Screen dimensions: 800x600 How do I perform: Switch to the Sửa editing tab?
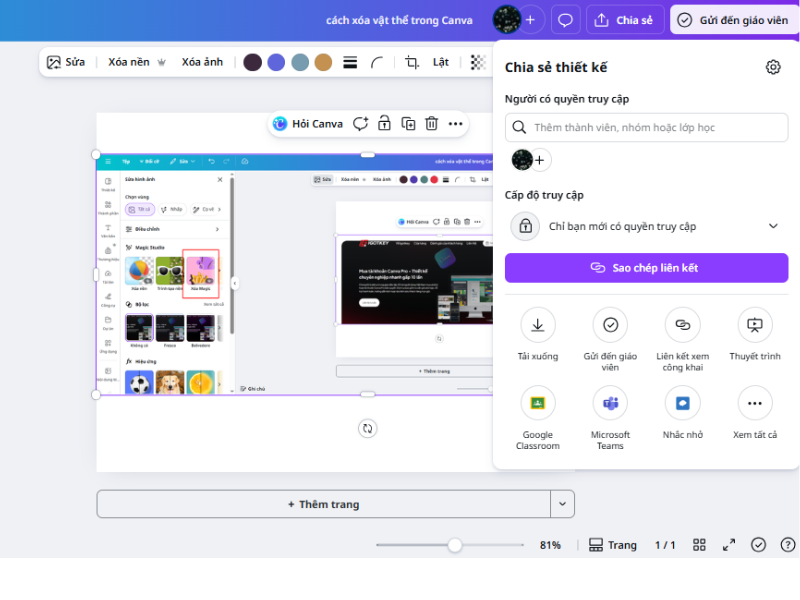pos(66,62)
